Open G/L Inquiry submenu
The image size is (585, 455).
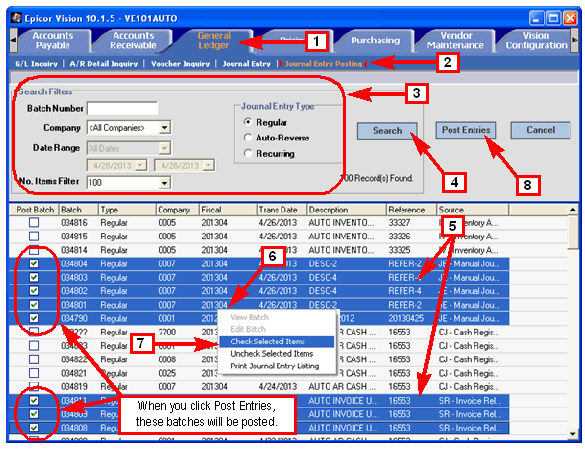(x=36, y=64)
